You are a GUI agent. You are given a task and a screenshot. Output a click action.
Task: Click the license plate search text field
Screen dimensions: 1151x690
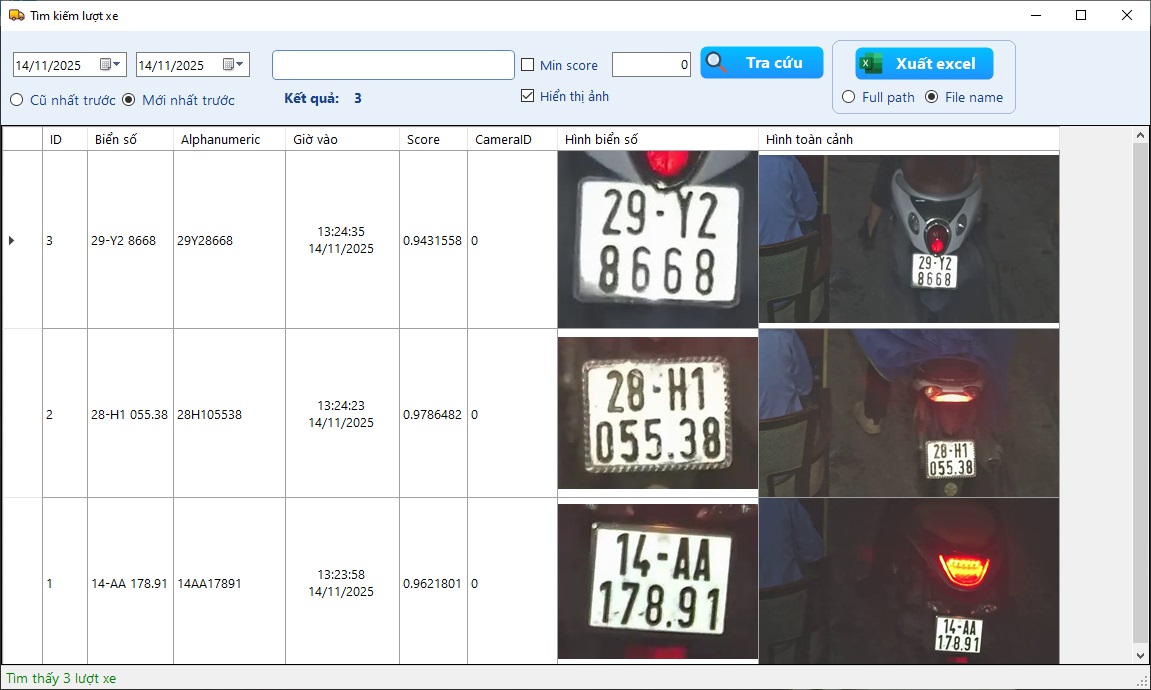[393, 65]
